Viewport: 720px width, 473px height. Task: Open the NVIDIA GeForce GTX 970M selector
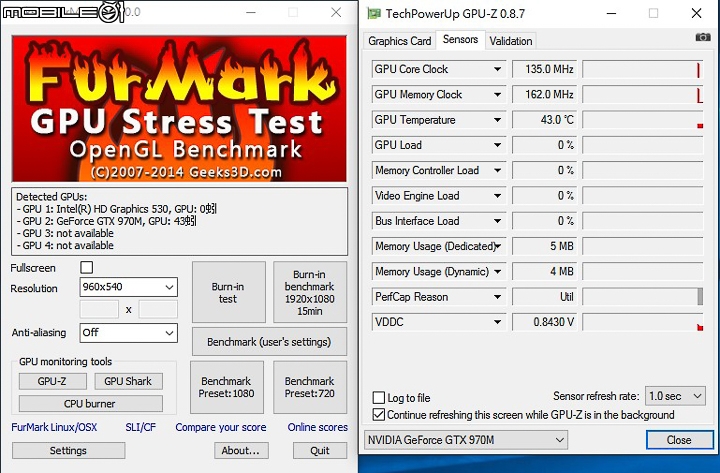coord(466,440)
